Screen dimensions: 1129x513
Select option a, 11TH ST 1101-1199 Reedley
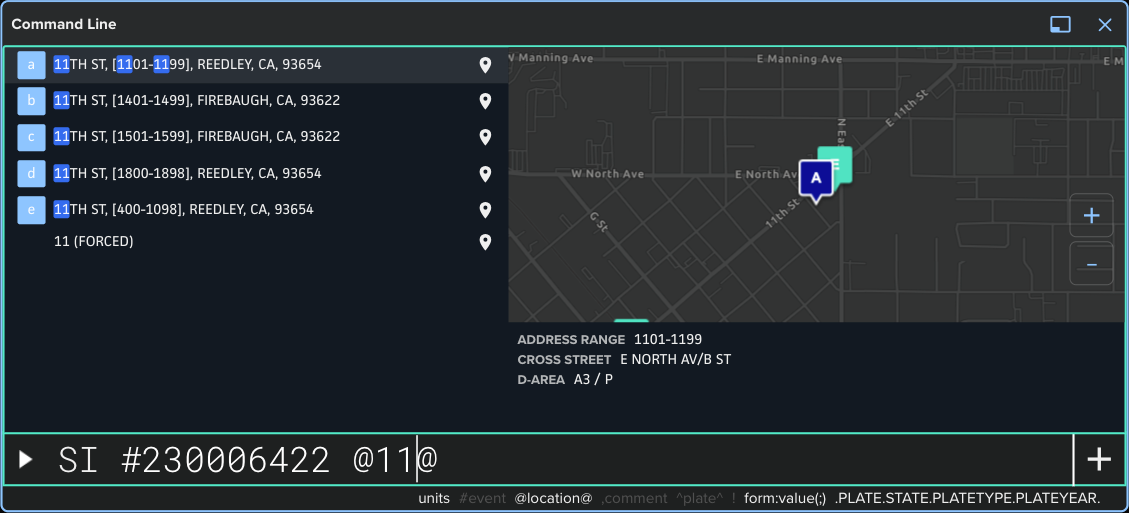[187, 64]
